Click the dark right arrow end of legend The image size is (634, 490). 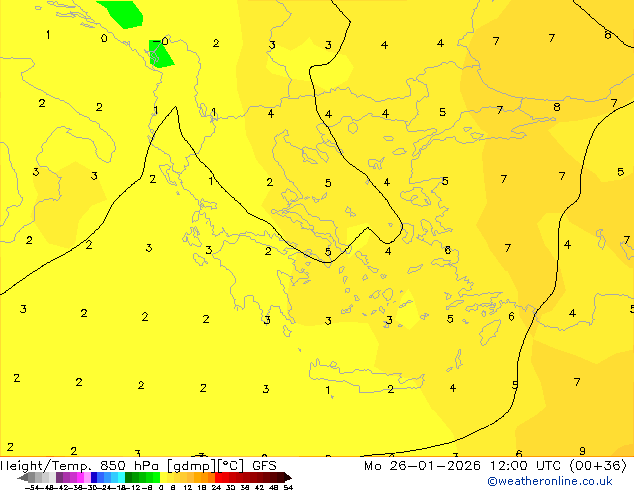coord(288,477)
